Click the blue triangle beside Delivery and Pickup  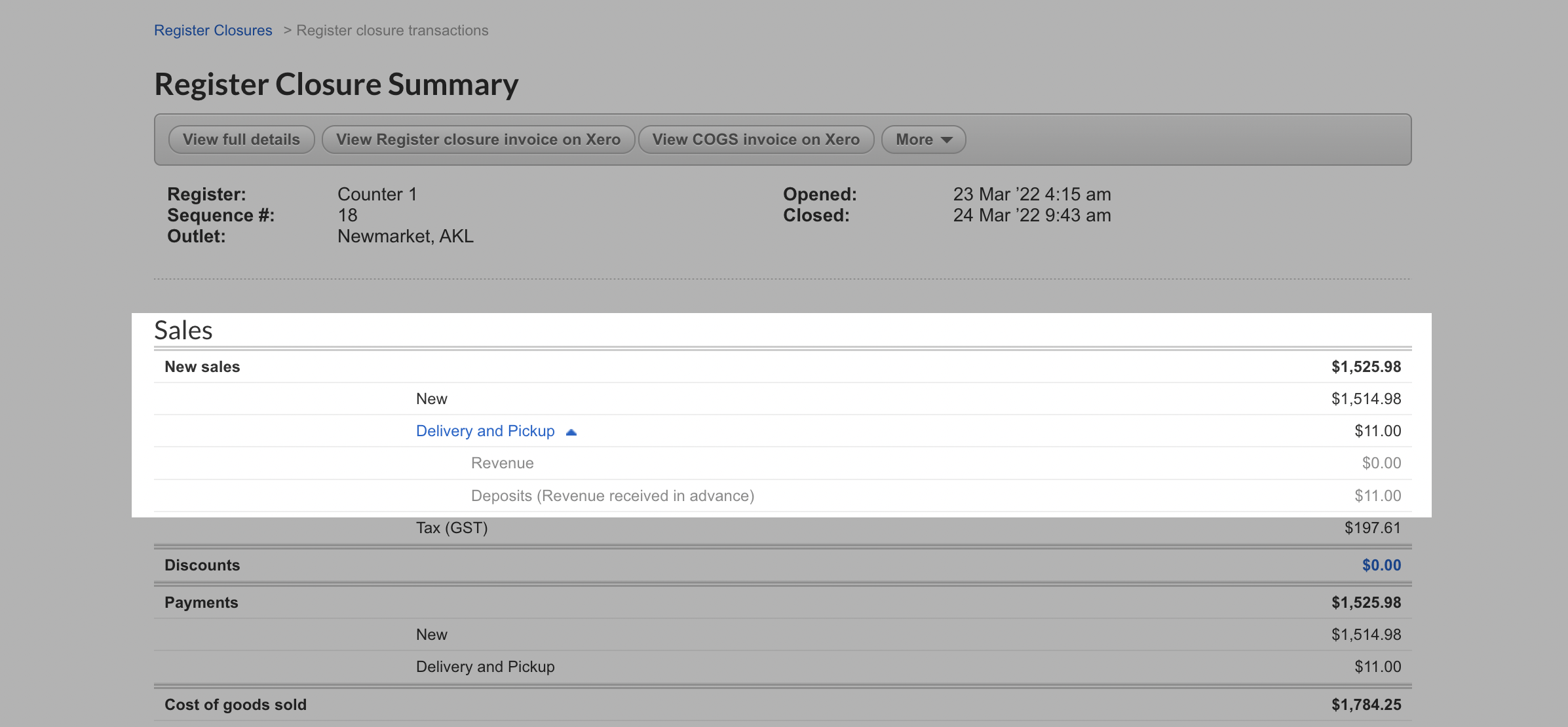click(571, 432)
